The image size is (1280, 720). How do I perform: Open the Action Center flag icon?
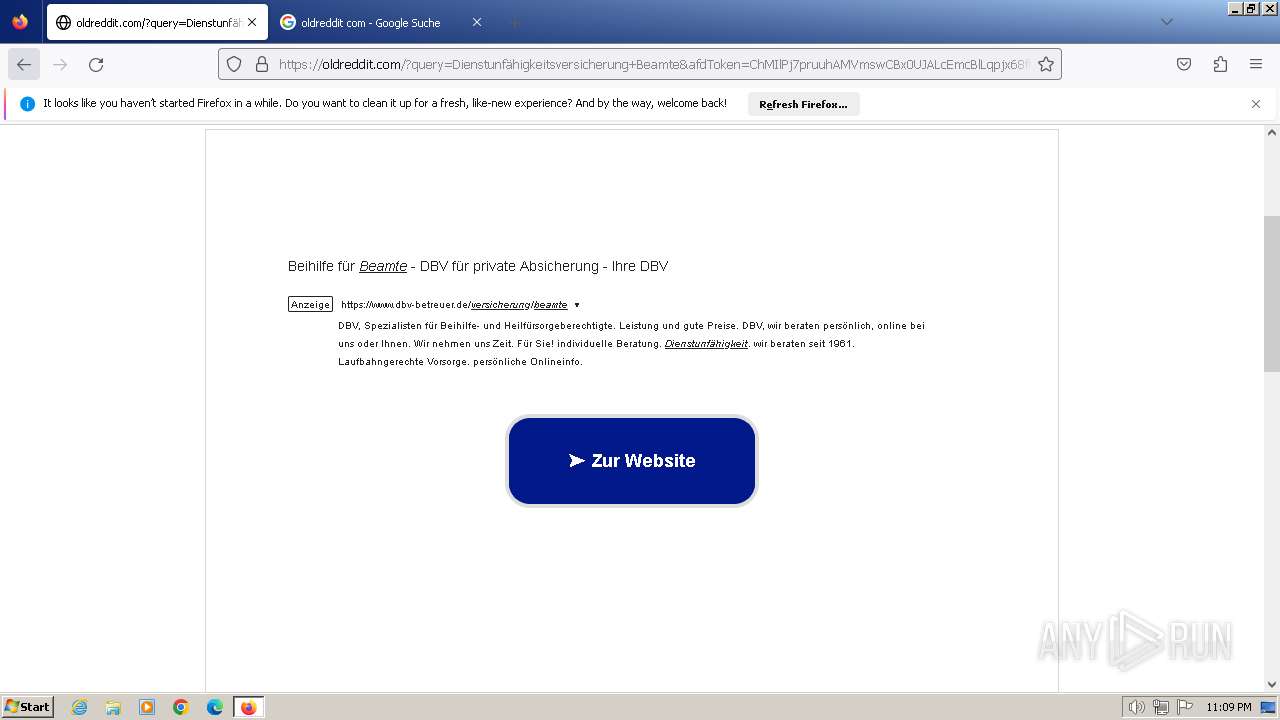[x=1185, y=707]
